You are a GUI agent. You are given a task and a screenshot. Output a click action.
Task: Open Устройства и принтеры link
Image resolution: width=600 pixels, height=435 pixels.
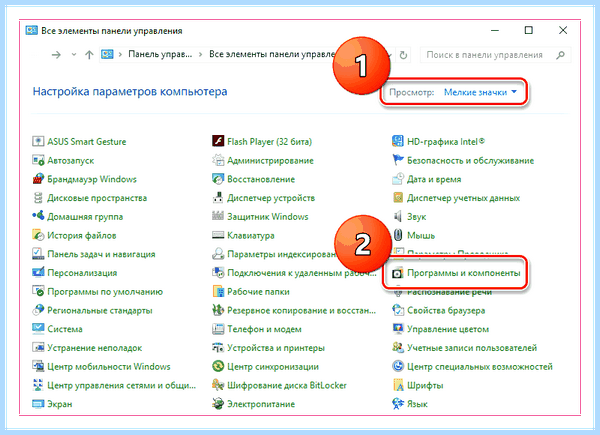pos(276,348)
